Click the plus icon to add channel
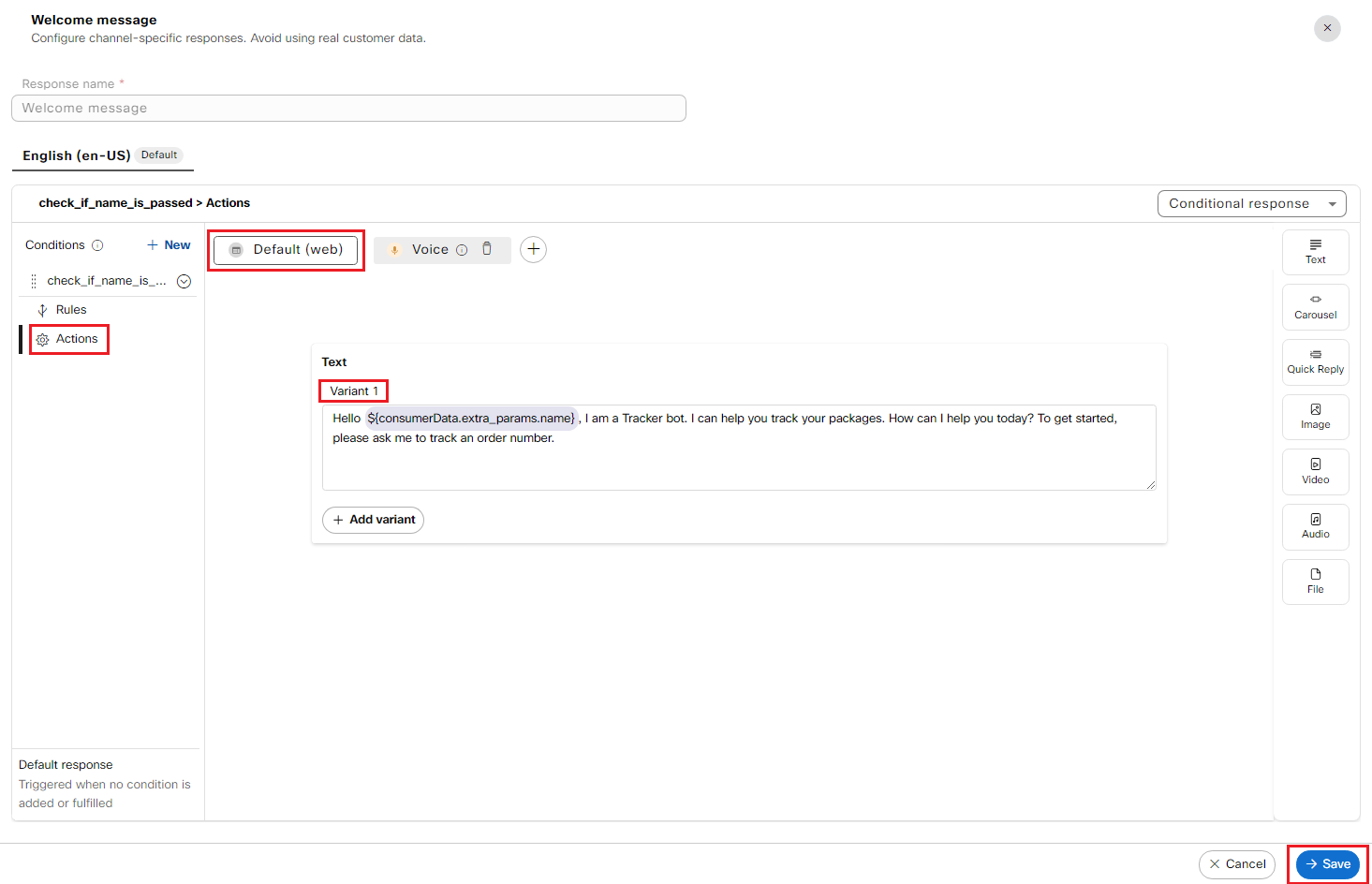This screenshot has width=1372, height=884. coord(533,249)
